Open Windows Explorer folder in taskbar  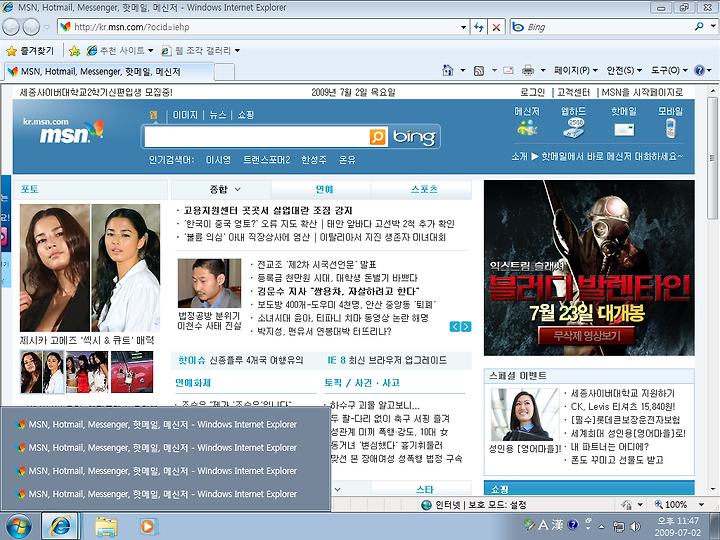[106, 526]
